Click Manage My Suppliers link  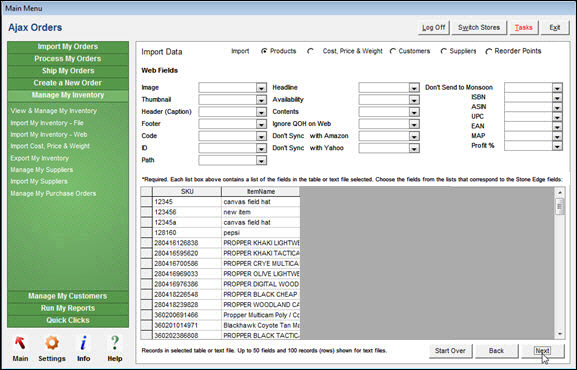point(42,170)
